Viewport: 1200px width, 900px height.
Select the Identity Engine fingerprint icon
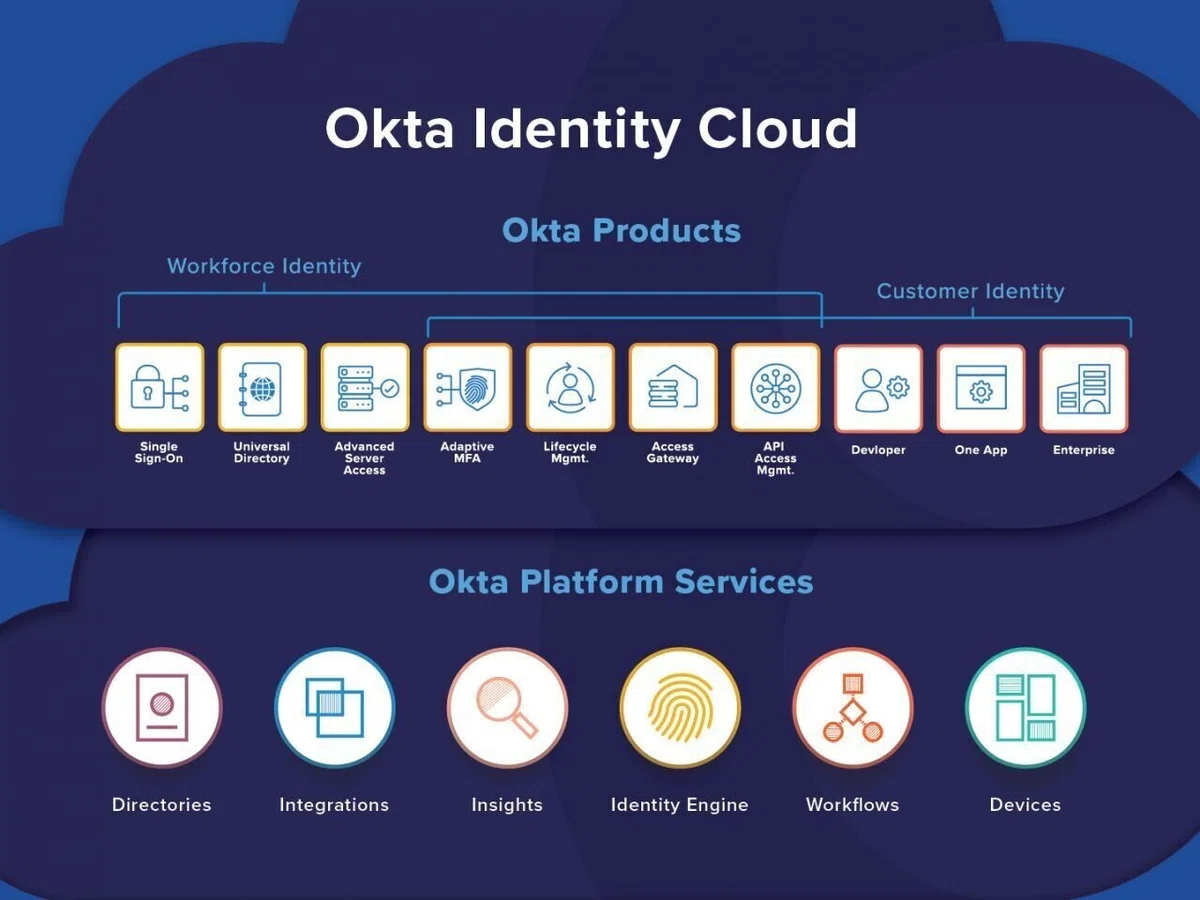point(680,708)
